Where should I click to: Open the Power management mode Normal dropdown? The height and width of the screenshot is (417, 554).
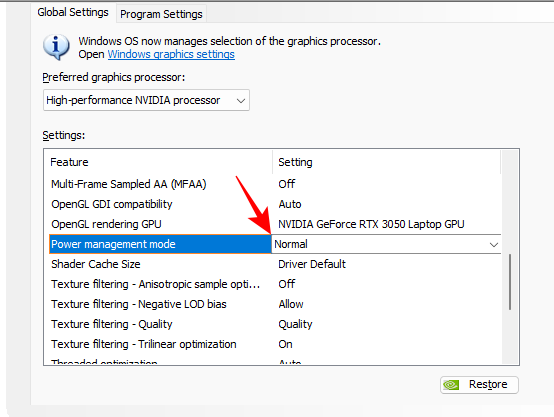click(387, 244)
